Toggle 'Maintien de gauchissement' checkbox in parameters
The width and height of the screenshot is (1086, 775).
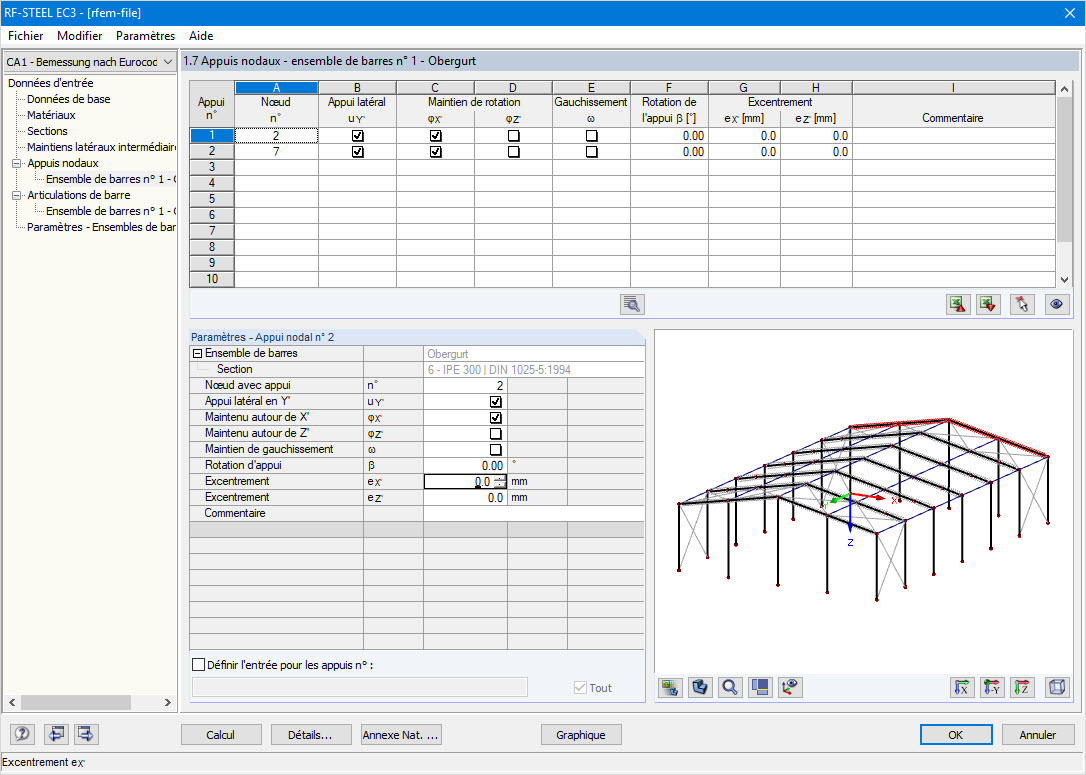(495, 449)
